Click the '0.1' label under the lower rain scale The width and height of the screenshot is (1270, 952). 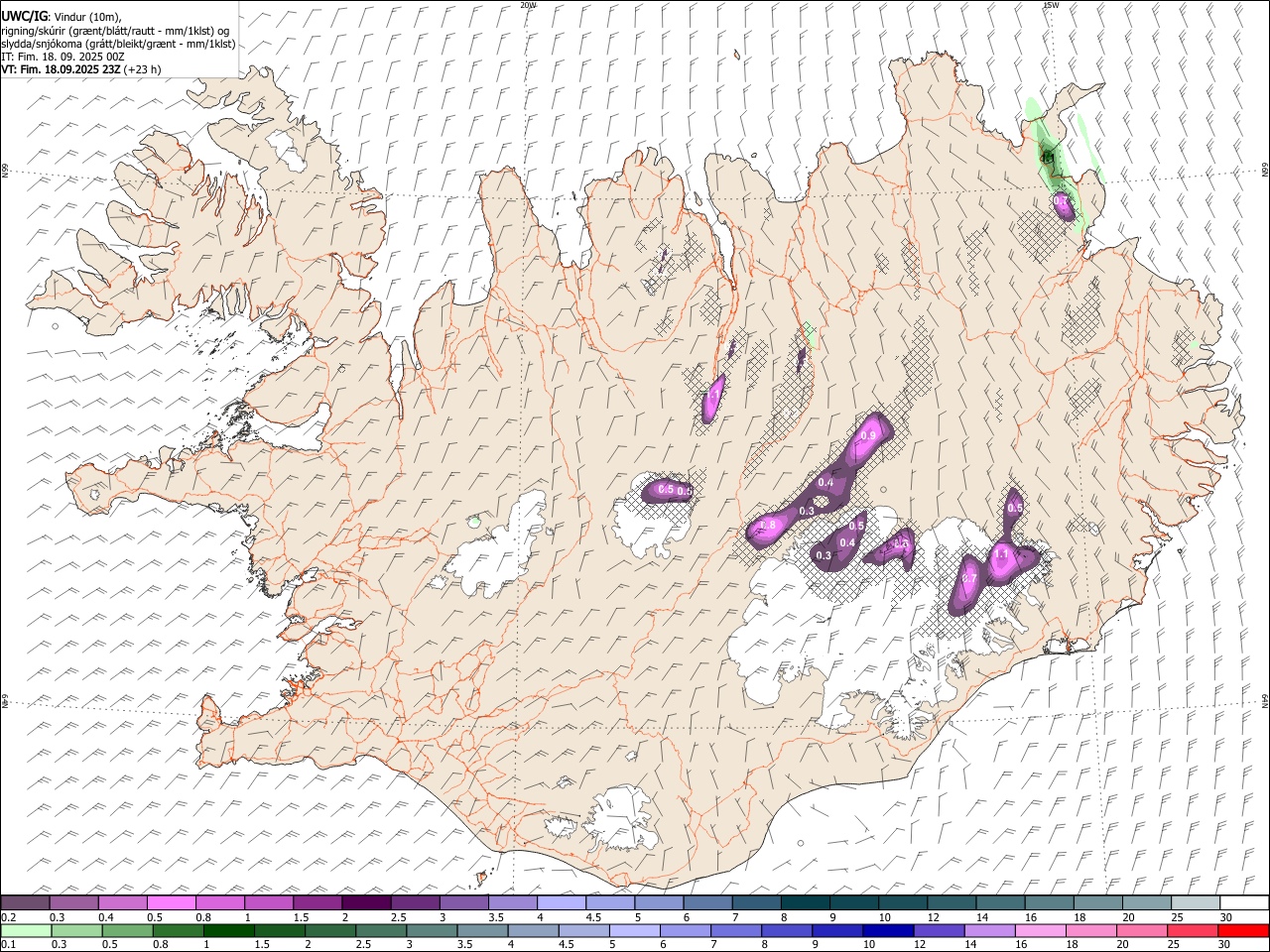[8, 945]
